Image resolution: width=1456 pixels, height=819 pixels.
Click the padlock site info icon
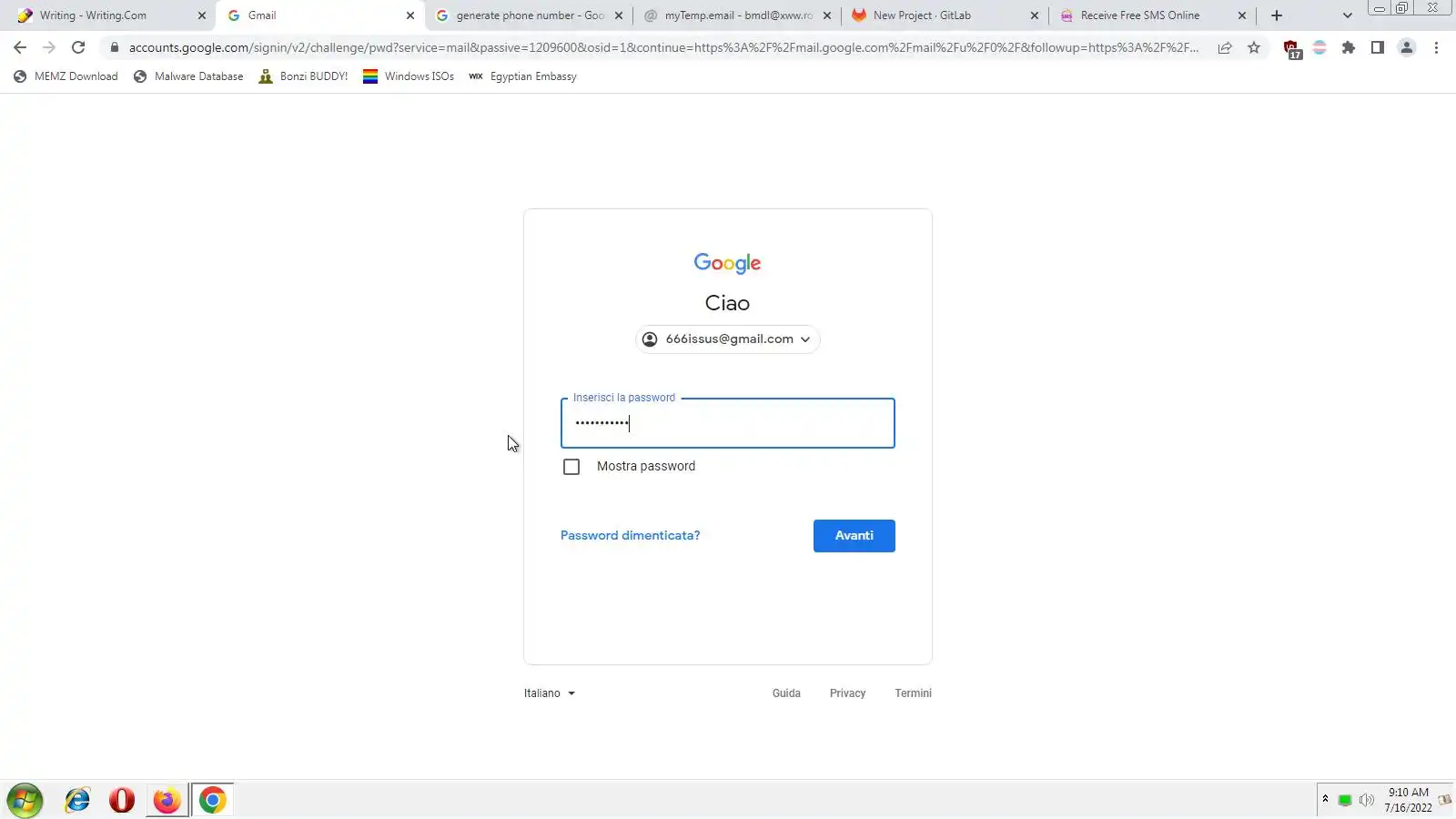(x=114, y=47)
